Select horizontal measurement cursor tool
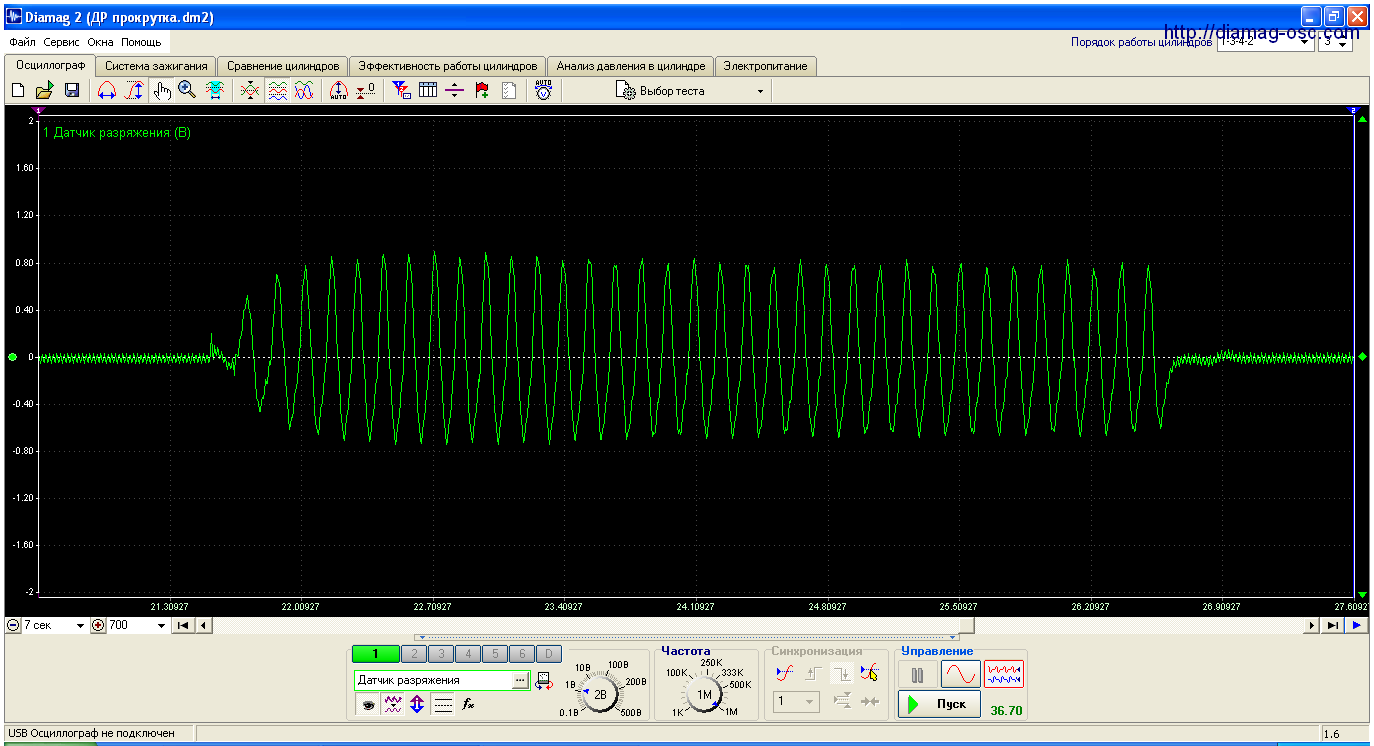Screen dimensions: 1374x746 (x=106, y=90)
